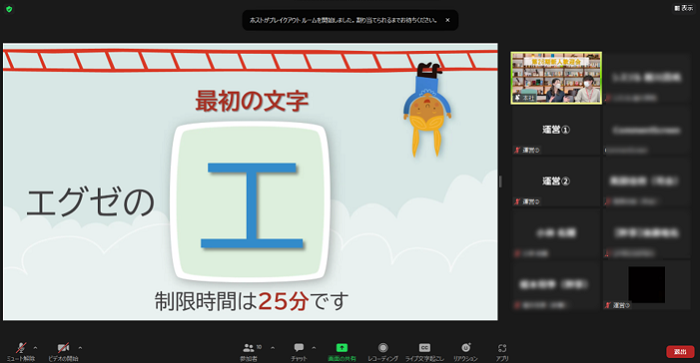
Task: Toggle the recording button
Action: point(383,350)
